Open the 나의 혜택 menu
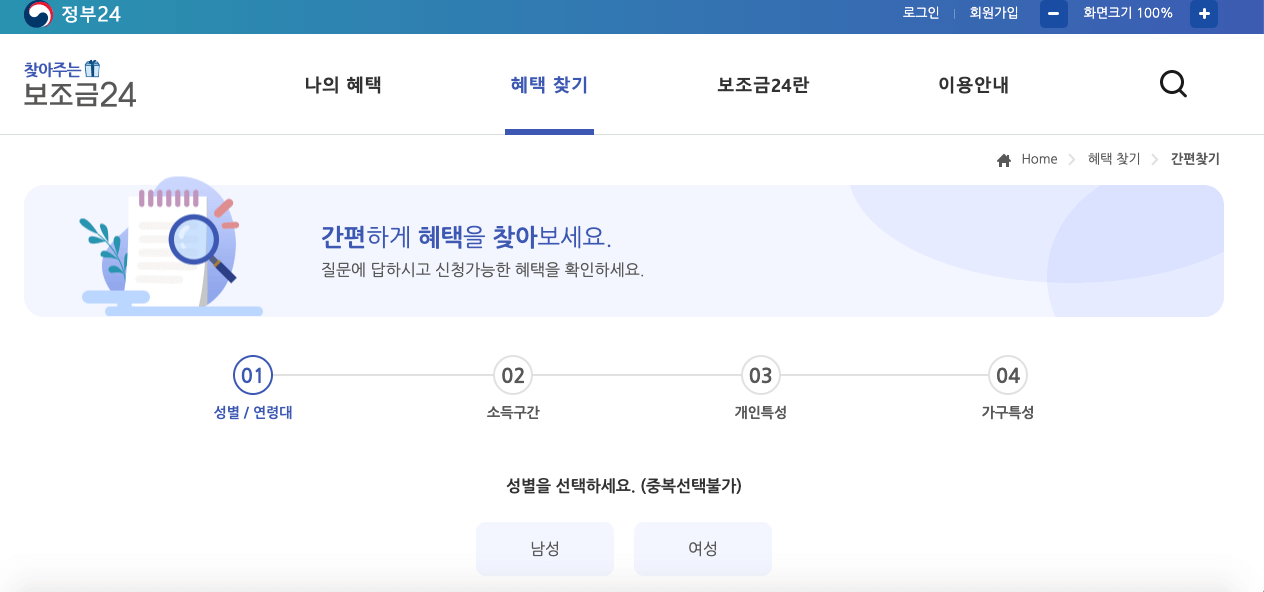 pyautogui.click(x=342, y=85)
